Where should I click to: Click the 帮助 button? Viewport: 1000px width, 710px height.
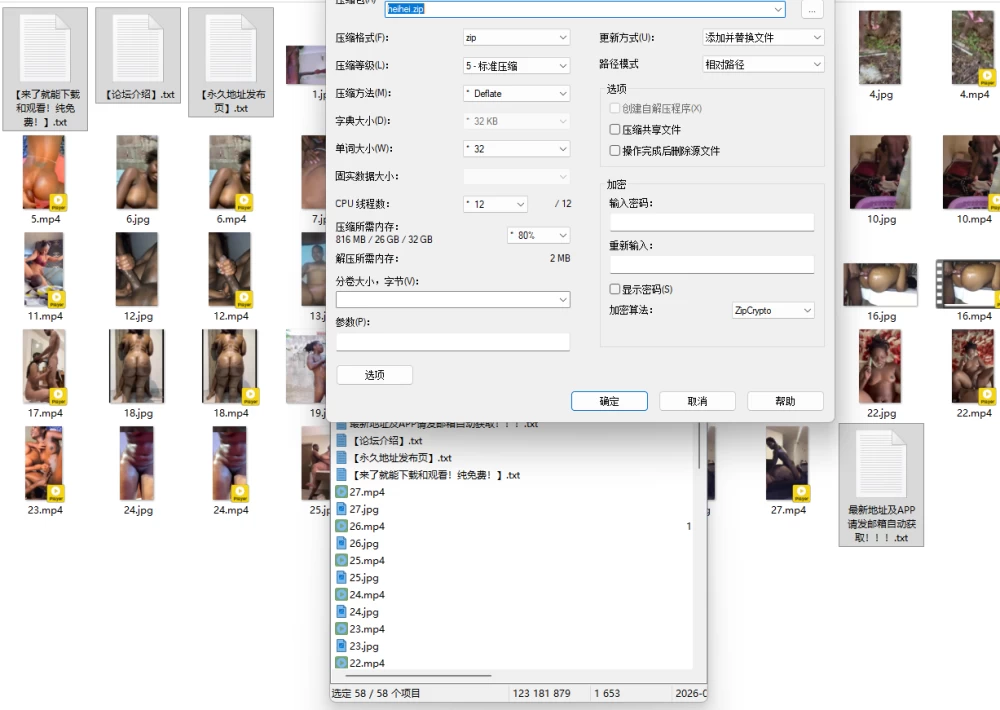click(785, 401)
